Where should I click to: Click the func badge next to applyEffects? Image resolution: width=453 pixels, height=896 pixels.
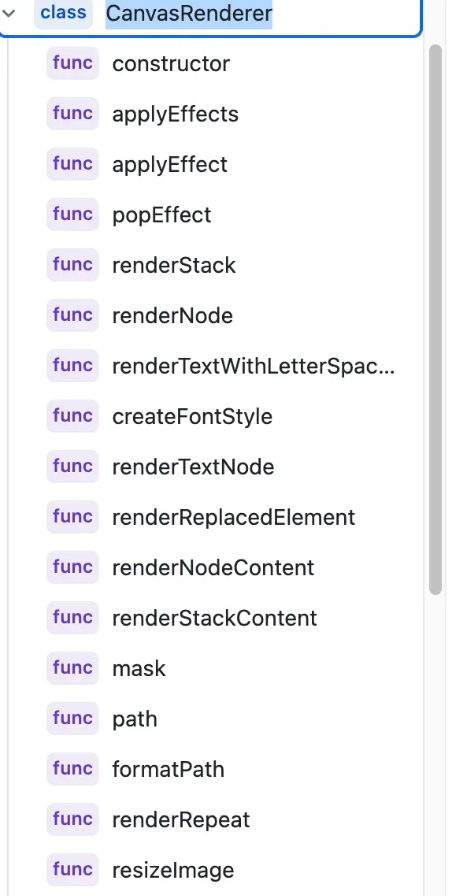[73, 114]
